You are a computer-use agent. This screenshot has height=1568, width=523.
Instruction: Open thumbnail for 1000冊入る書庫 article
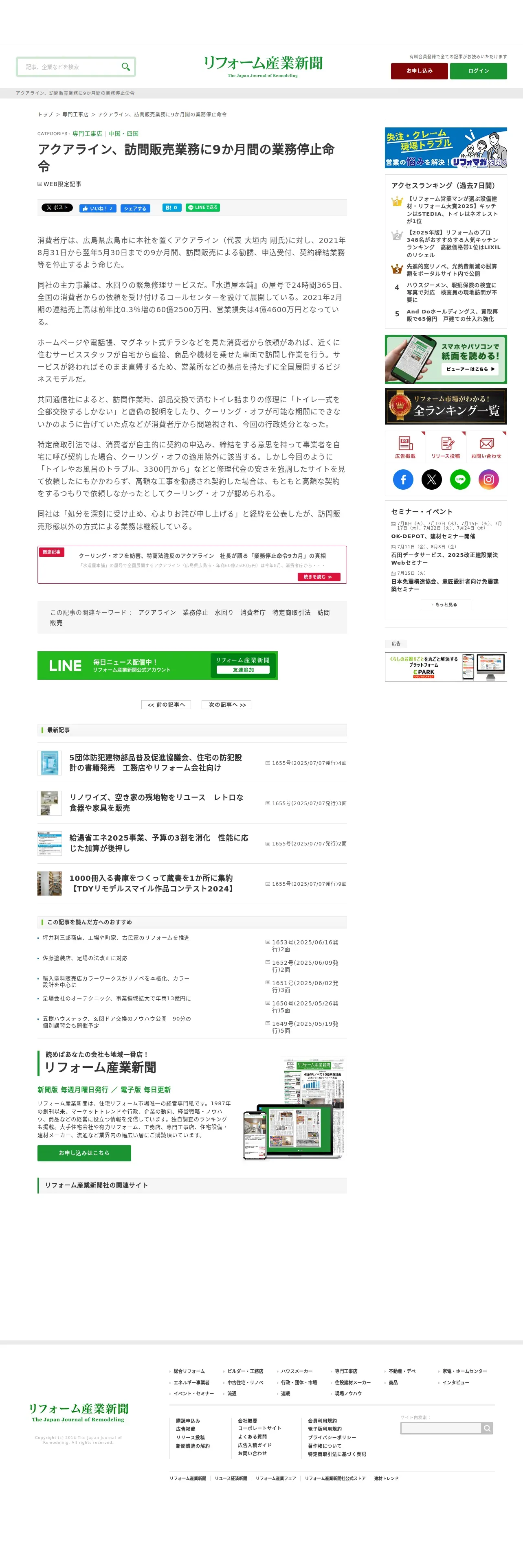[49, 883]
